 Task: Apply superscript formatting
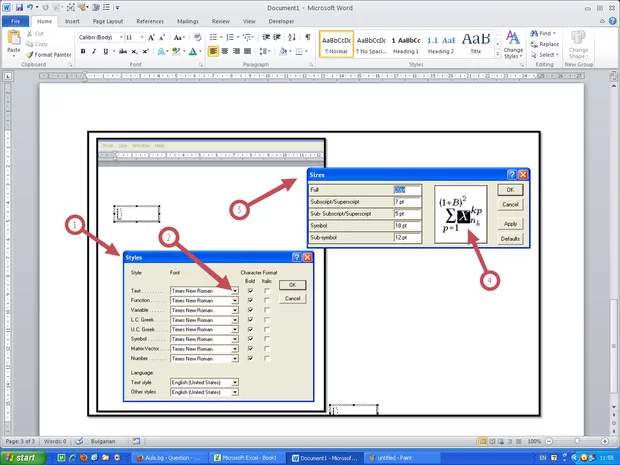coord(146,51)
